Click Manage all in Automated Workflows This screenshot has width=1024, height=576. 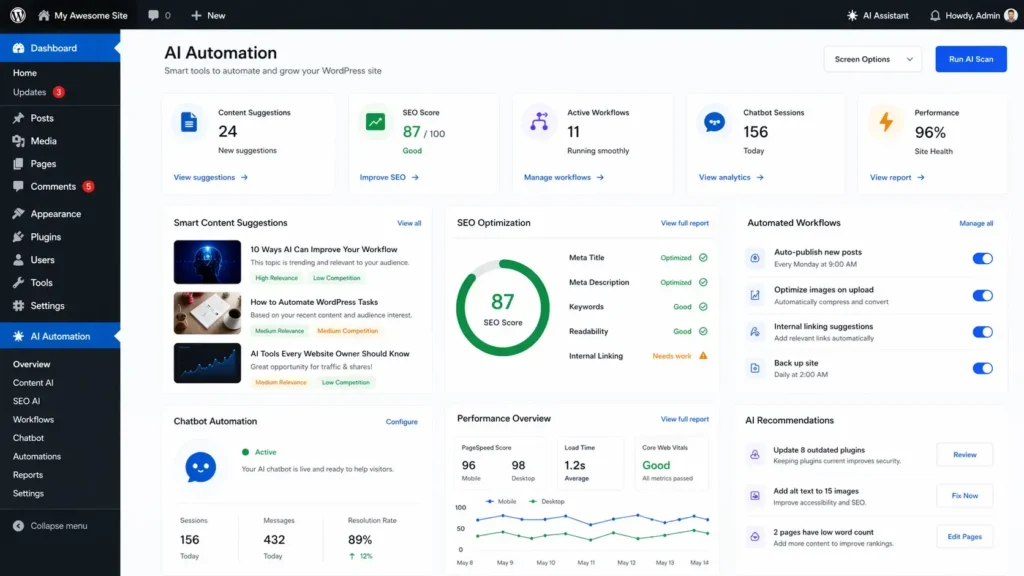tap(976, 223)
